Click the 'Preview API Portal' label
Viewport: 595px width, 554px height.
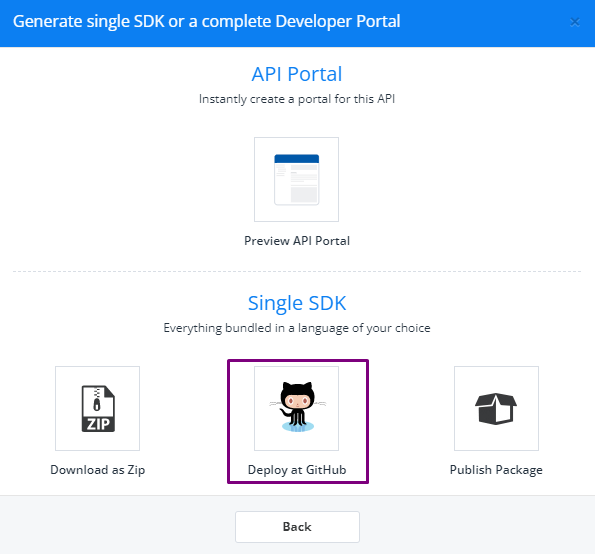point(297,241)
